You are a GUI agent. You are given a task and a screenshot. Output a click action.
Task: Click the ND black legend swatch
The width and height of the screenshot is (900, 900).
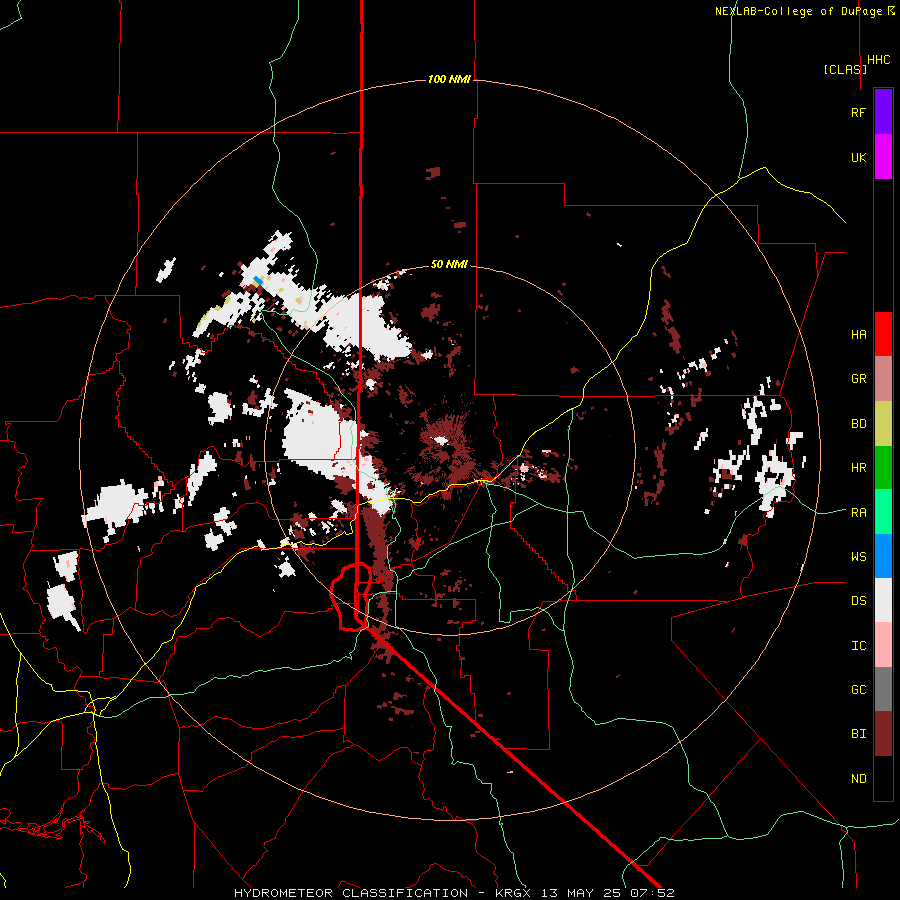(x=883, y=778)
